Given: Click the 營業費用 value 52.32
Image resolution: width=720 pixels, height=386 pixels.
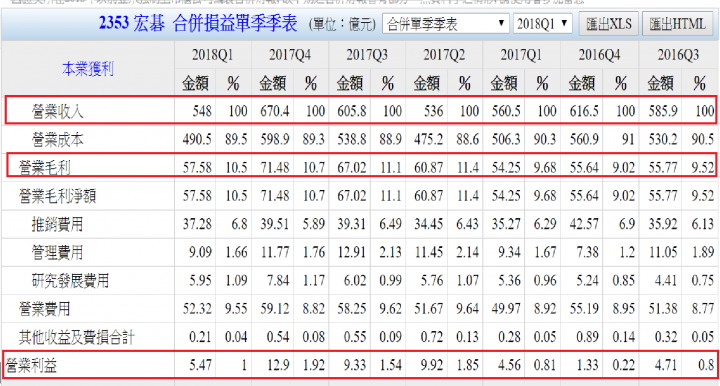Looking at the screenshot, I should pyautogui.click(x=197, y=309).
